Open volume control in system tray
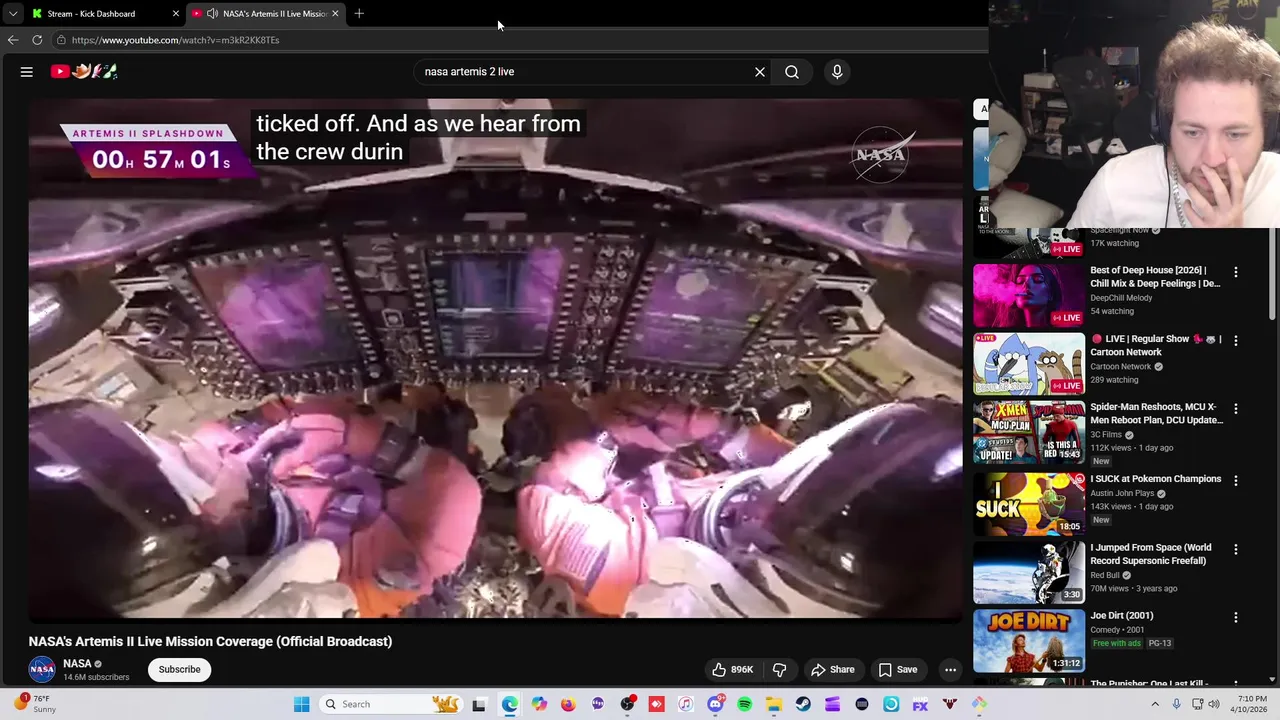Screen dimensions: 1280x720 pos(1214,704)
